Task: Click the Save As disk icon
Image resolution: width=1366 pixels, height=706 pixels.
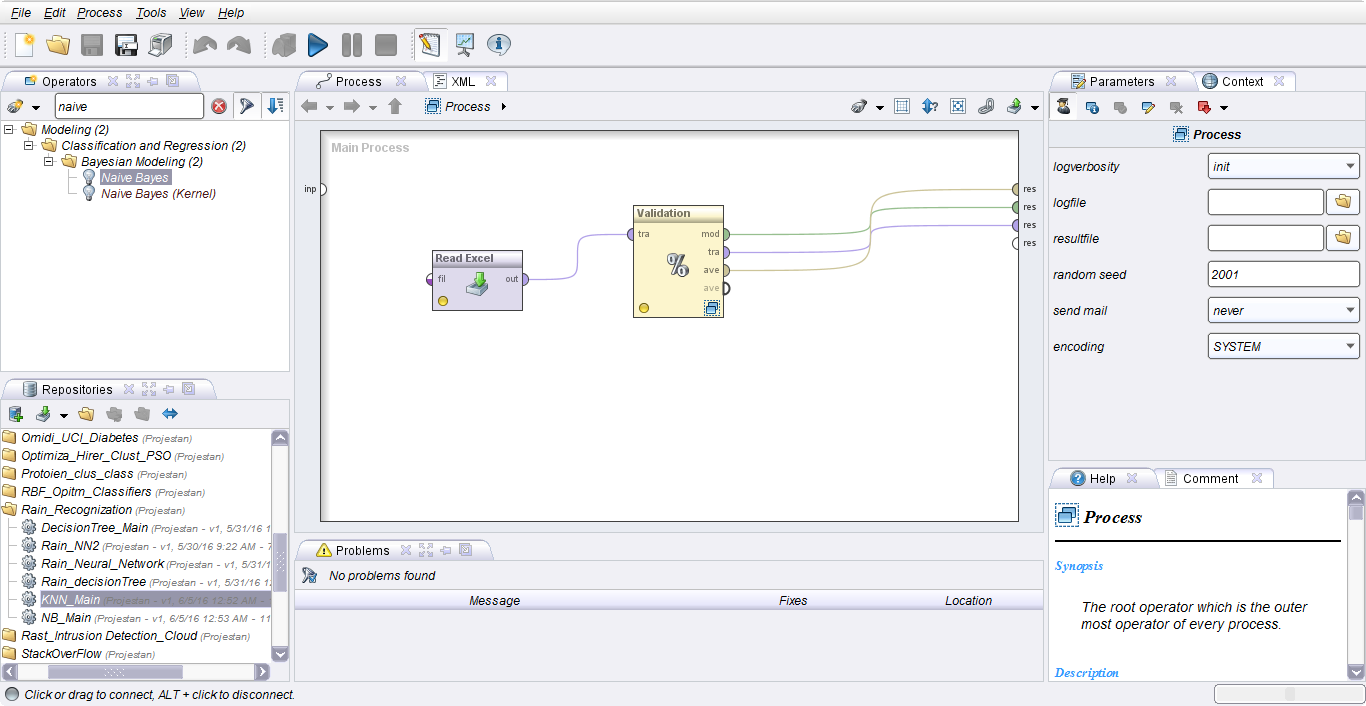Action: click(x=126, y=45)
